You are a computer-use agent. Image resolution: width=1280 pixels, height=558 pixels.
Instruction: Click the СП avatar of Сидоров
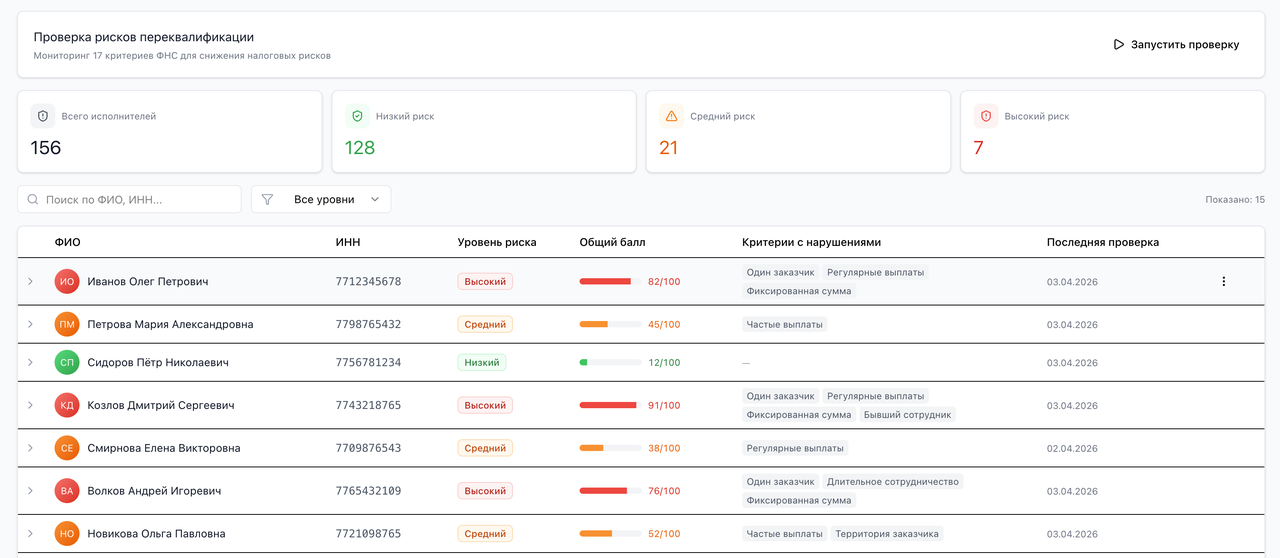coord(67,363)
